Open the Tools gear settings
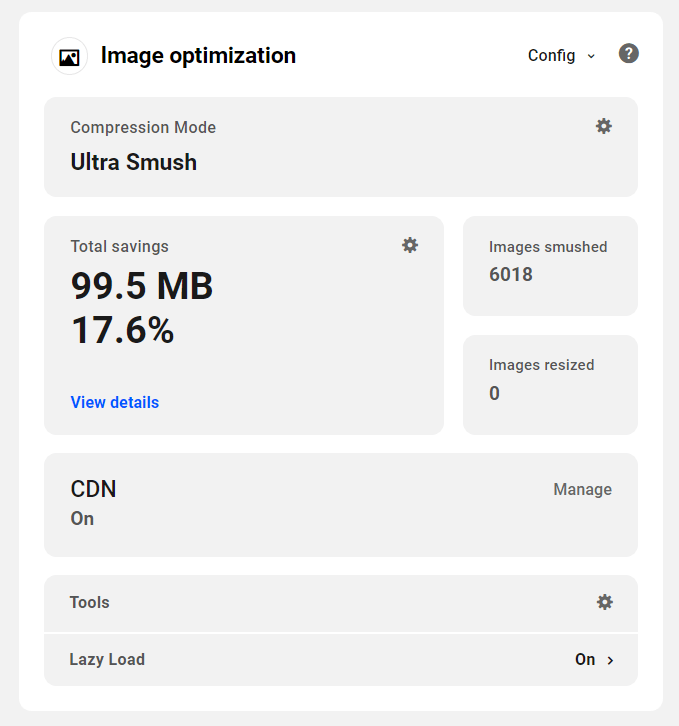The height and width of the screenshot is (726, 679). click(604, 602)
